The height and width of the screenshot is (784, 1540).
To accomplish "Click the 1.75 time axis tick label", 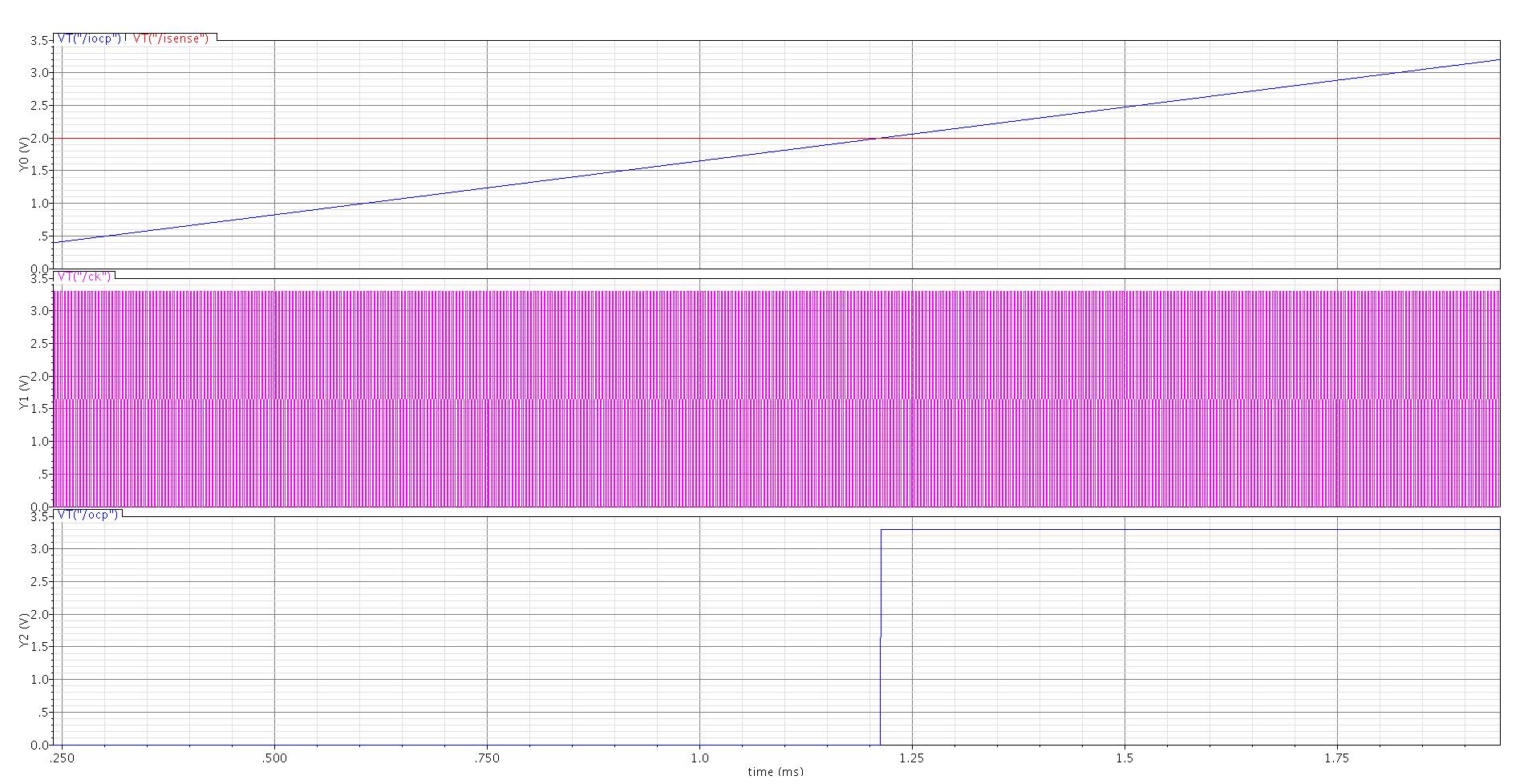I will pyautogui.click(x=1337, y=758).
